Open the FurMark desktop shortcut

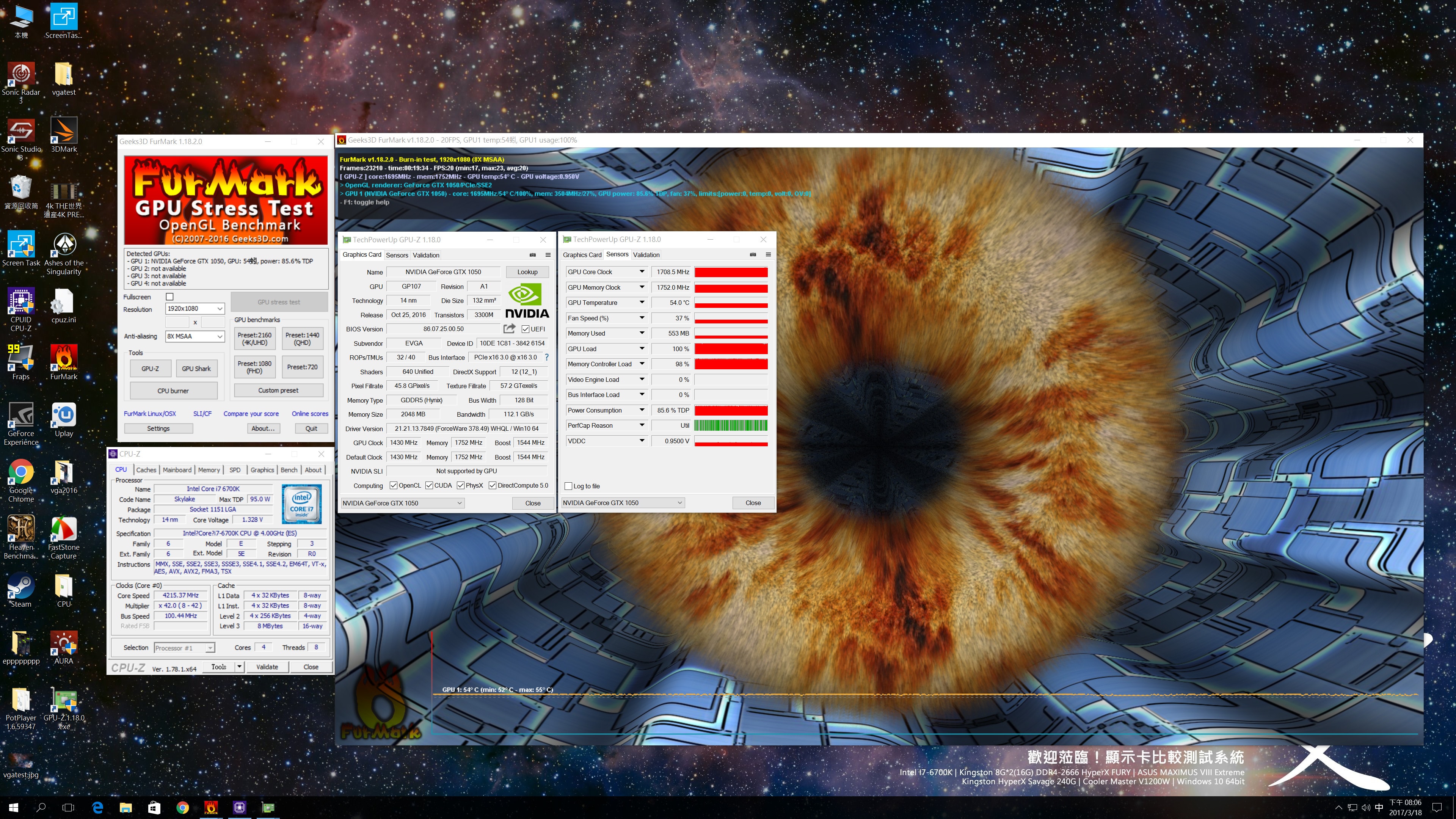tap(64, 362)
